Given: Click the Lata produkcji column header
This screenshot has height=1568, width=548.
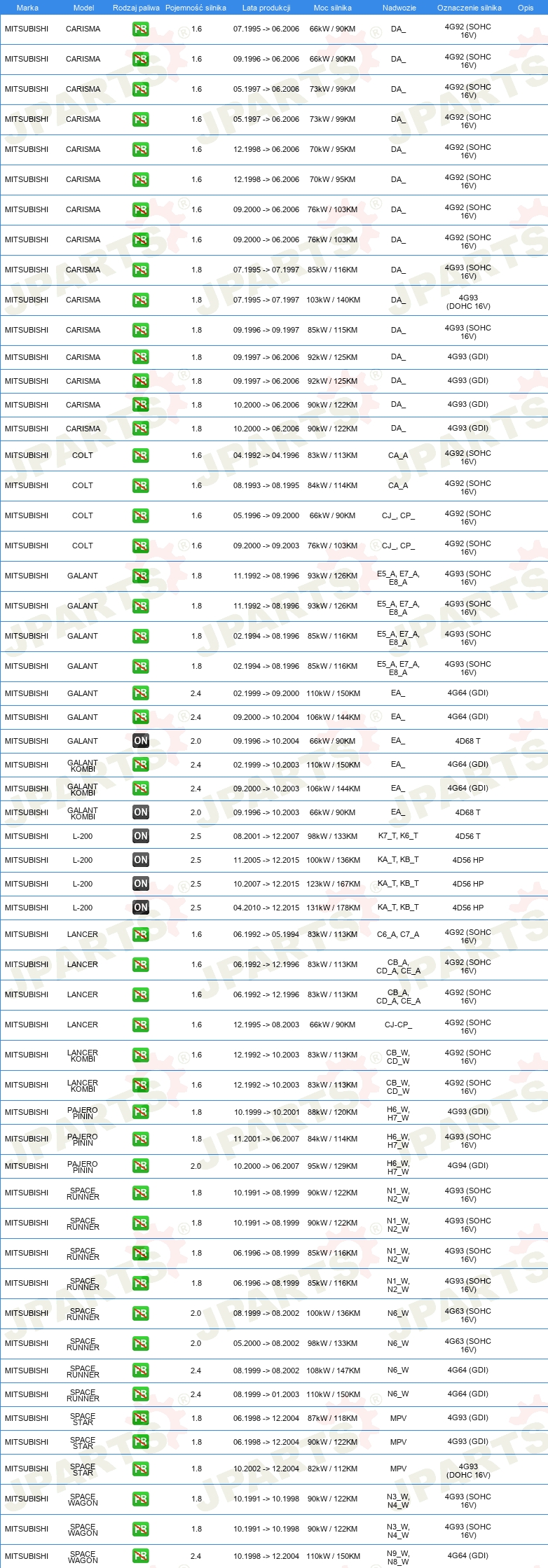Looking at the screenshot, I should [266, 8].
